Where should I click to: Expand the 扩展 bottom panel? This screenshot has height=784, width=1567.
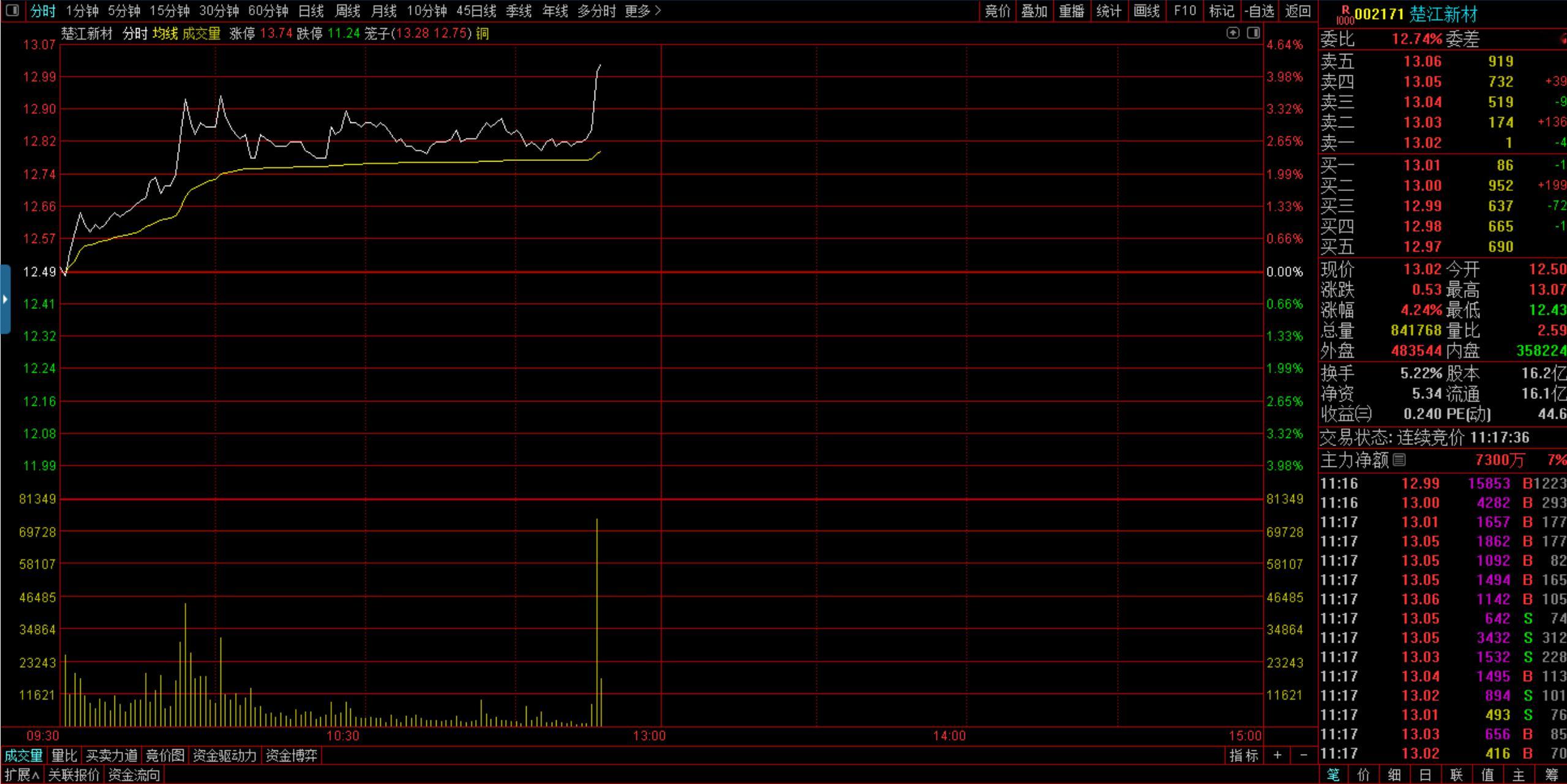pyautogui.click(x=22, y=775)
